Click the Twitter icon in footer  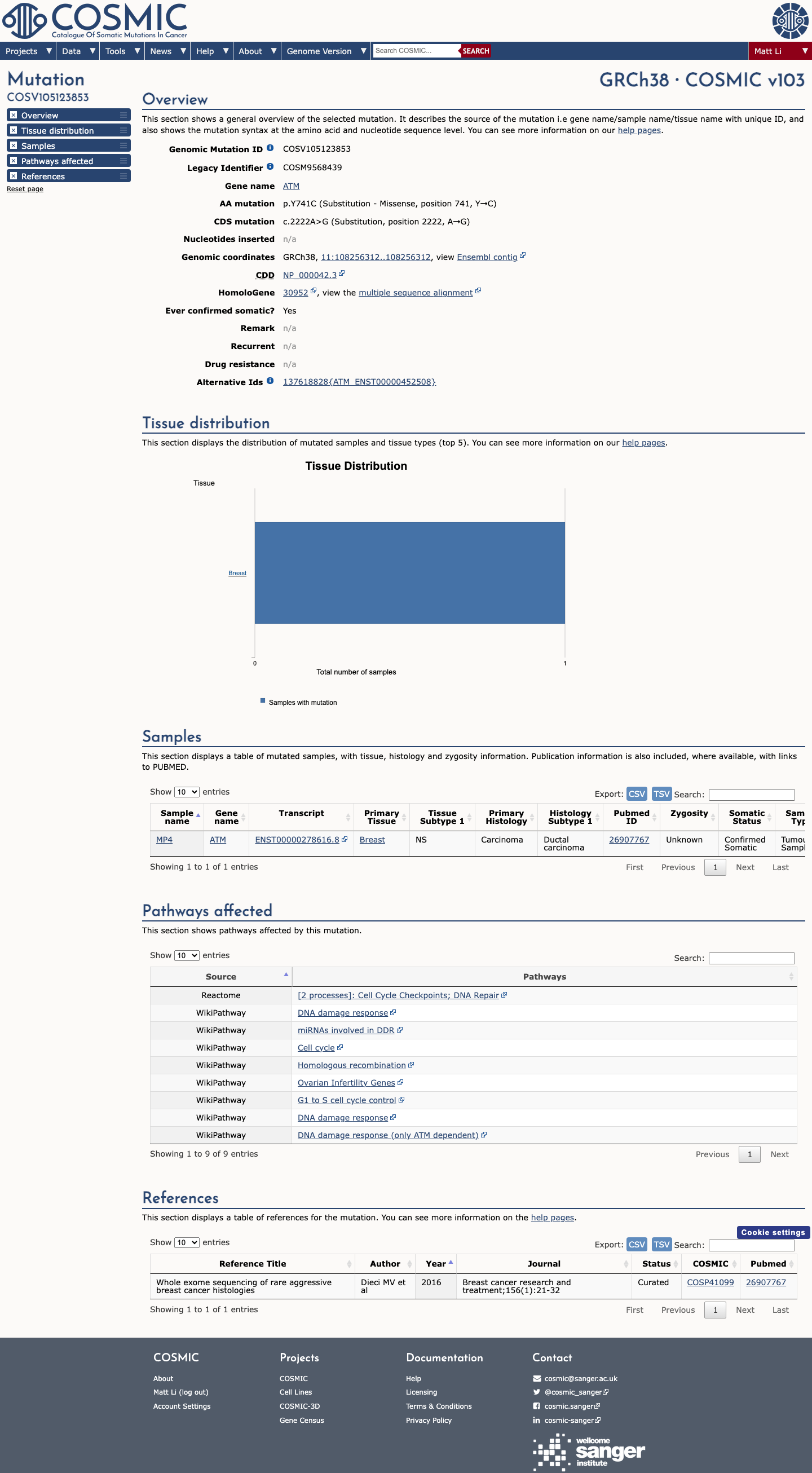tap(537, 1392)
